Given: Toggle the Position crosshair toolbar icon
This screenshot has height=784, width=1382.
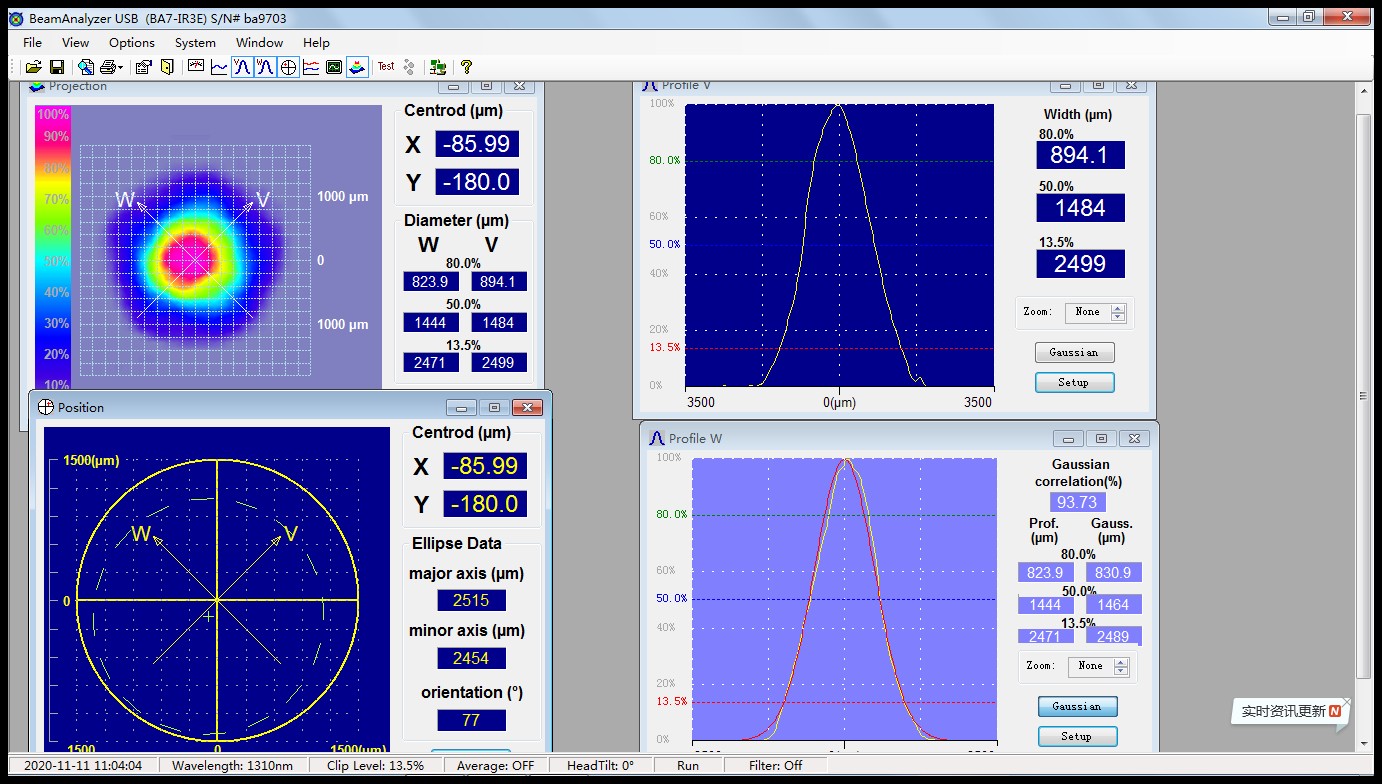Looking at the screenshot, I should (x=288, y=67).
